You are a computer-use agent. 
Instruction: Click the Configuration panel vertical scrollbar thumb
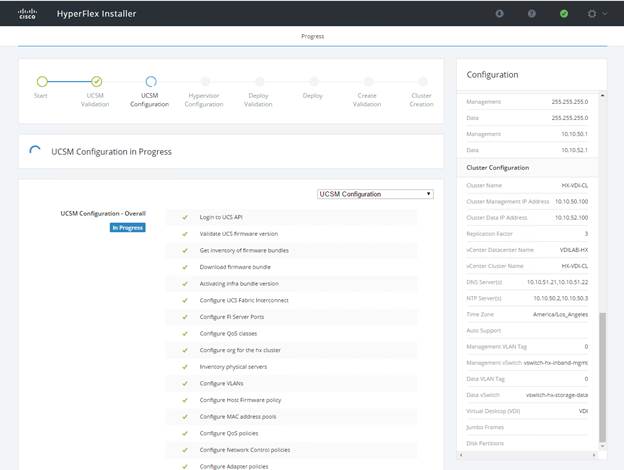tap(603, 377)
